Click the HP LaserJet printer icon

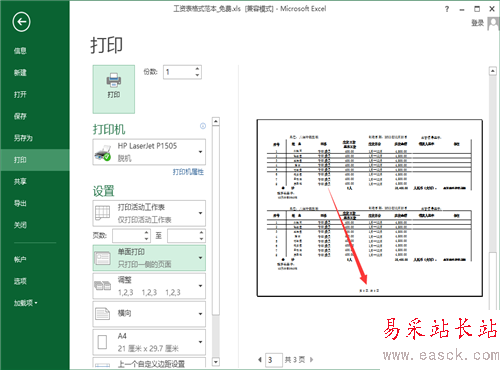click(103, 152)
